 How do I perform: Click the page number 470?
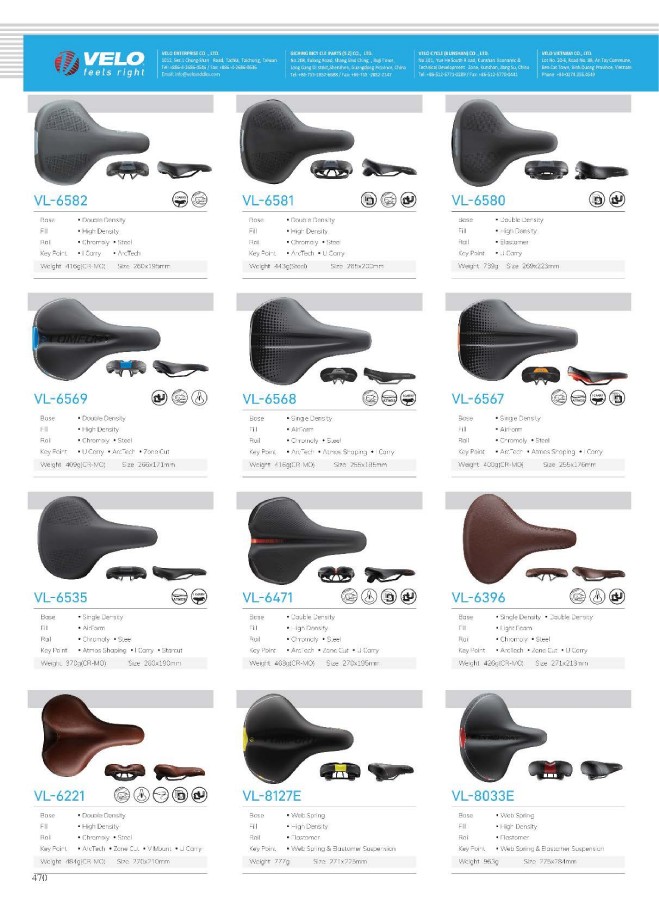pos(40,878)
